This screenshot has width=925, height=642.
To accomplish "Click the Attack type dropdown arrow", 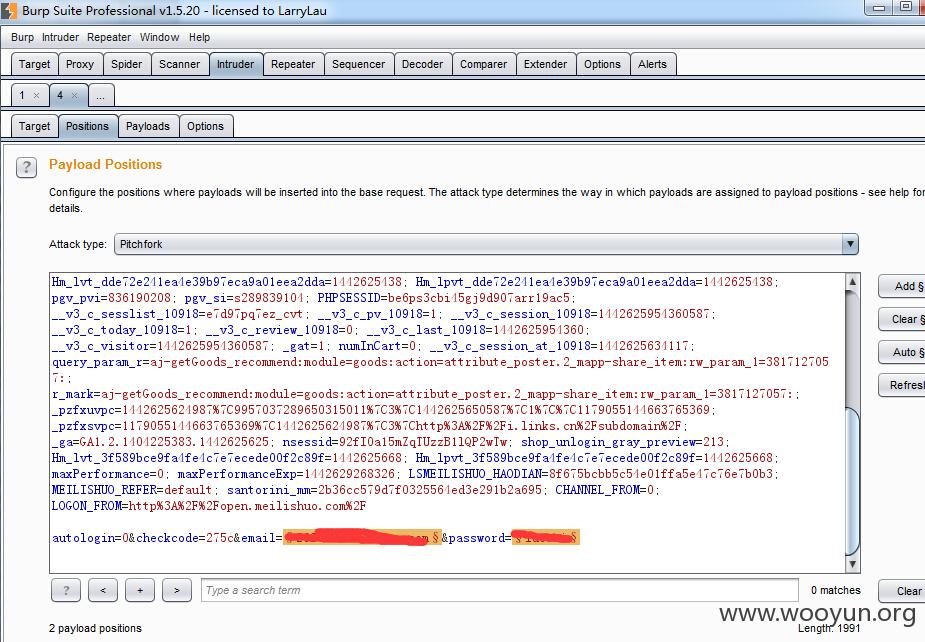I will click(849, 244).
